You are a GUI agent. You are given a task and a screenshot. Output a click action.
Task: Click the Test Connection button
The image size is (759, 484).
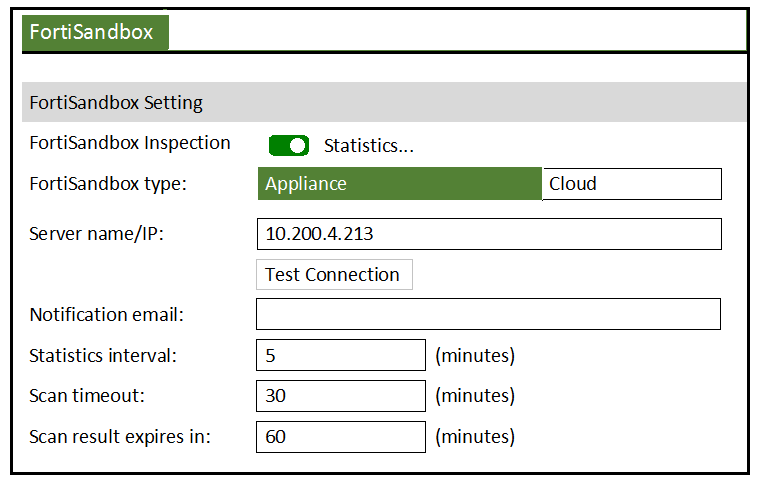pyautogui.click(x=334, y=275)
